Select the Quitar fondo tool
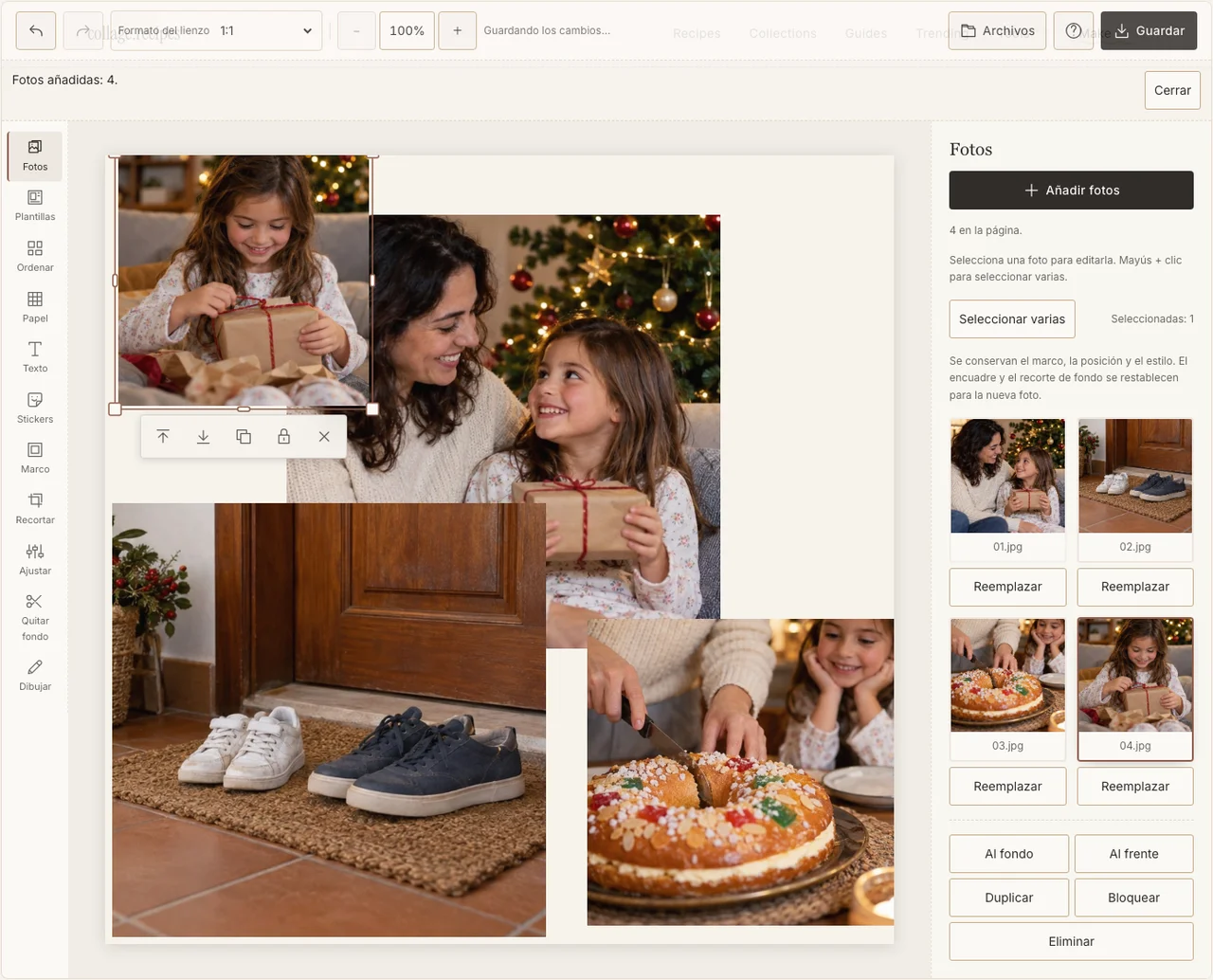 click(35, 617)
